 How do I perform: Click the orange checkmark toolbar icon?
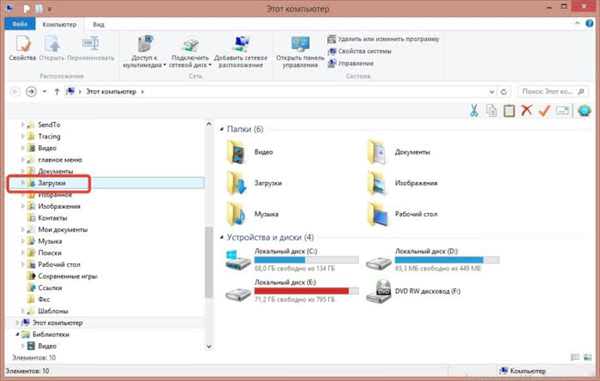coord(544,111)
